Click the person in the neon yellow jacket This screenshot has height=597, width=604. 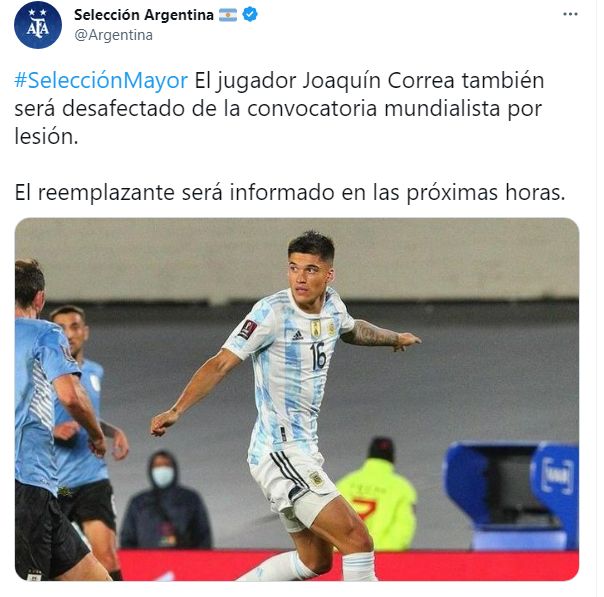(x=376, y=497)
